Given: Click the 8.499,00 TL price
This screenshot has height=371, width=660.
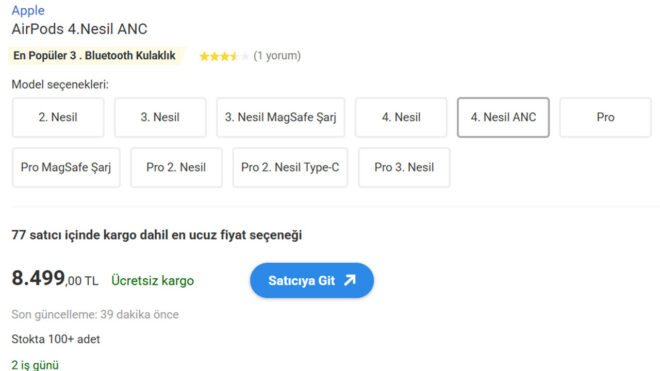Looking at the screenshot, I should pyautogui.click(x=55, y=279).
